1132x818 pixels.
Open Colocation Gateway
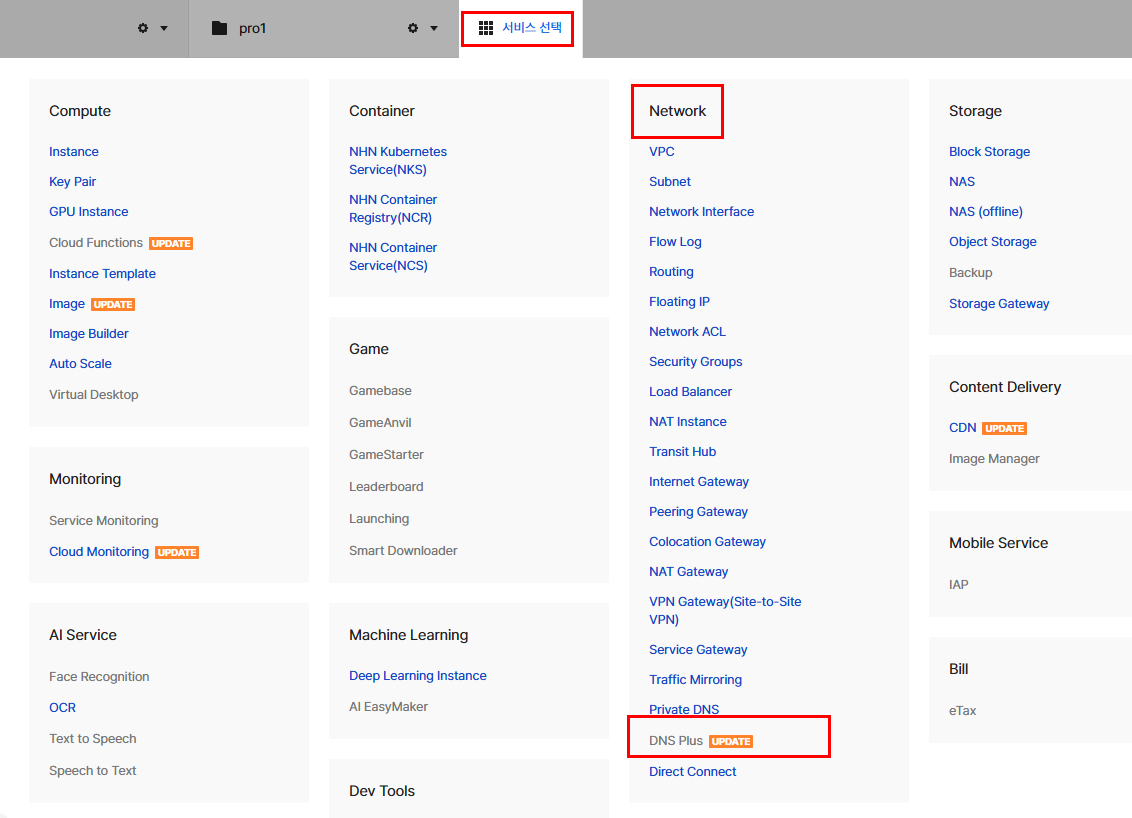(x=708, y=541)
